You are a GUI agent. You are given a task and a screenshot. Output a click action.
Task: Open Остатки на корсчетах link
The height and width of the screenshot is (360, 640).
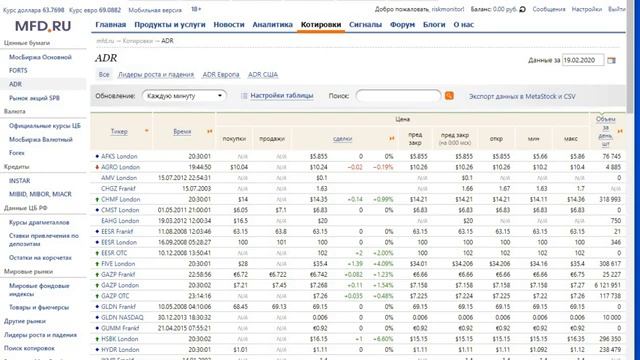[40, 258]
